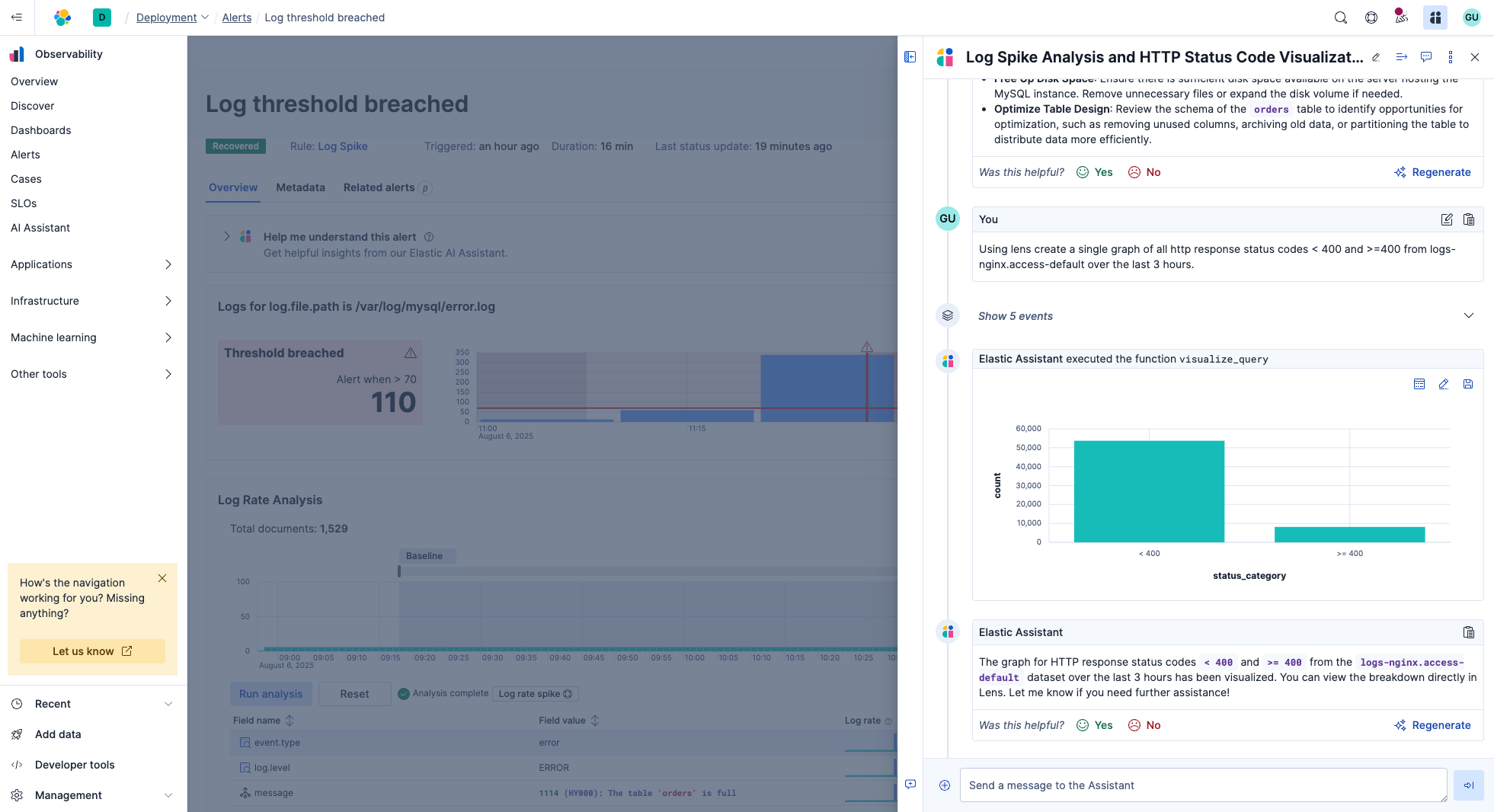Screen dimensions: 1494x812
Task: Open chart in Lens edit icon
Action: click(x=1443, y=384)
